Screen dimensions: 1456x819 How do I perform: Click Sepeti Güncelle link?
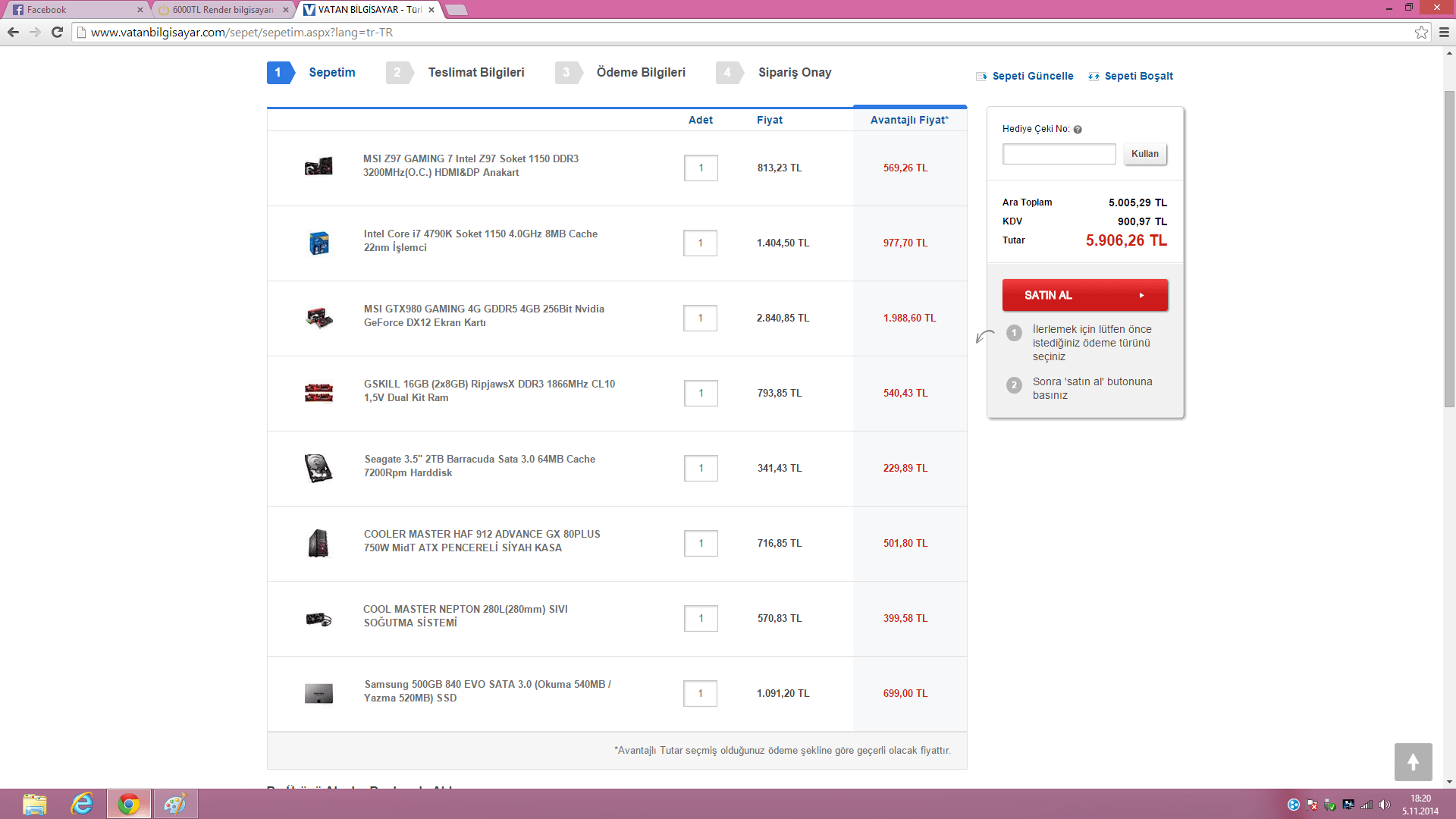[x=1032, y=76]
